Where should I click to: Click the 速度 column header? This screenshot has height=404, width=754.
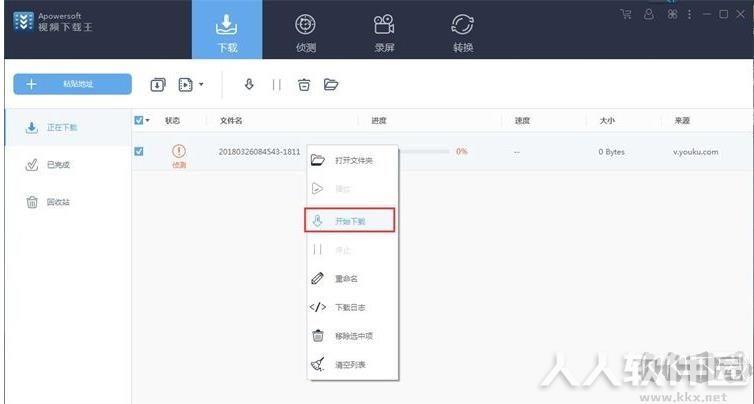pos(522,121)
